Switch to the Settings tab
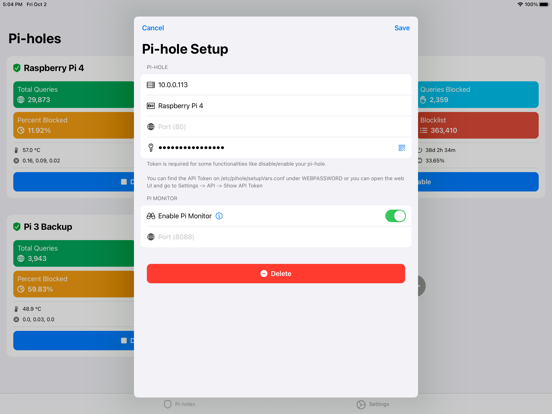Screen dimensions: 552x414 coord(373,404)
